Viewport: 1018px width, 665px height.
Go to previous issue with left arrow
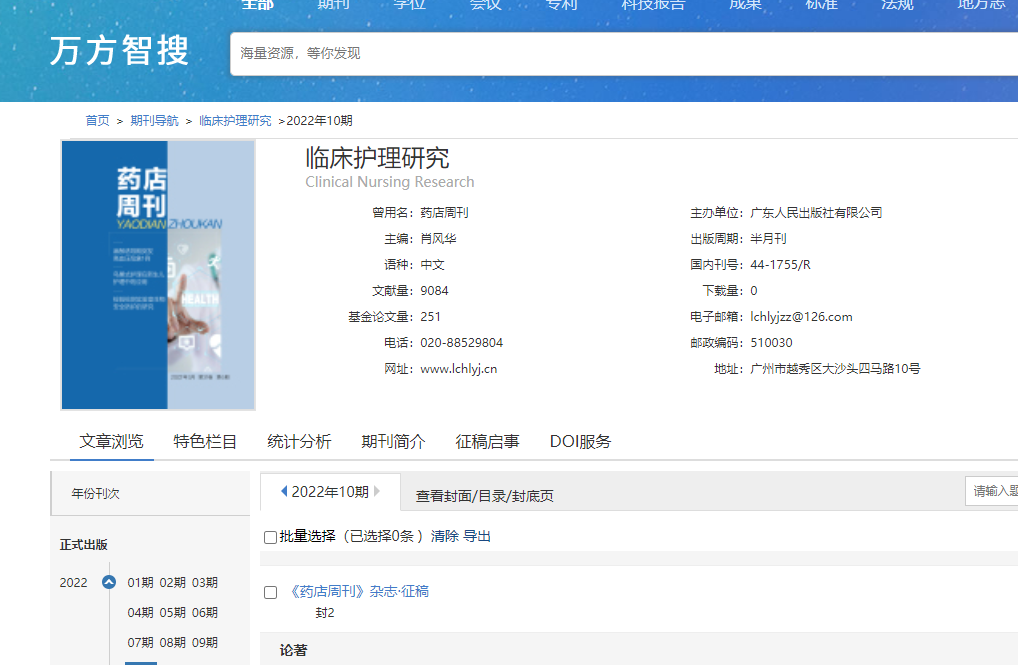[284, 491]
